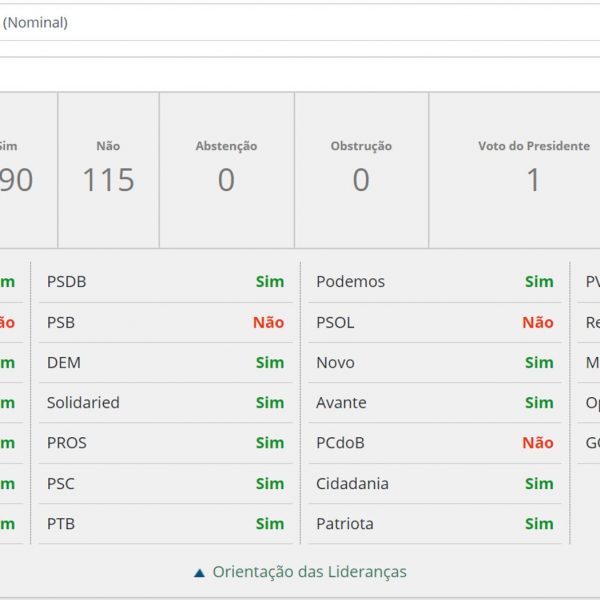Collapse the Orientação das Lideranças section
The height and width of the screenshot is (600, 600).
coord(309,572)
